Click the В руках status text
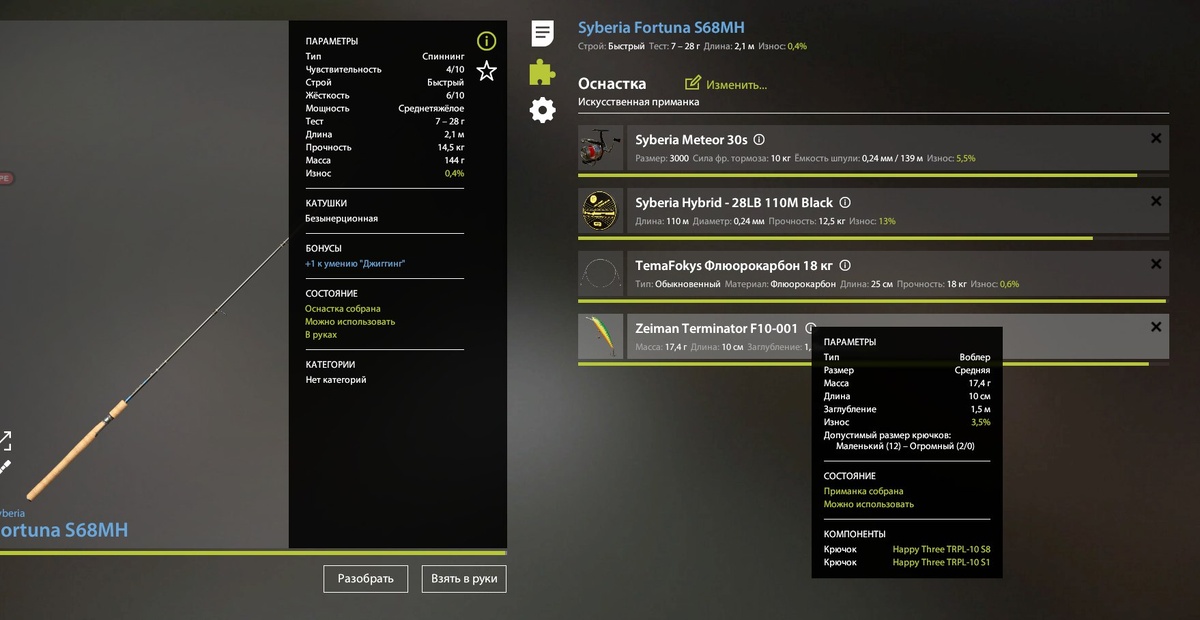Image resolution: width=1200 pixels, height=620 pixels. (321, 335)
